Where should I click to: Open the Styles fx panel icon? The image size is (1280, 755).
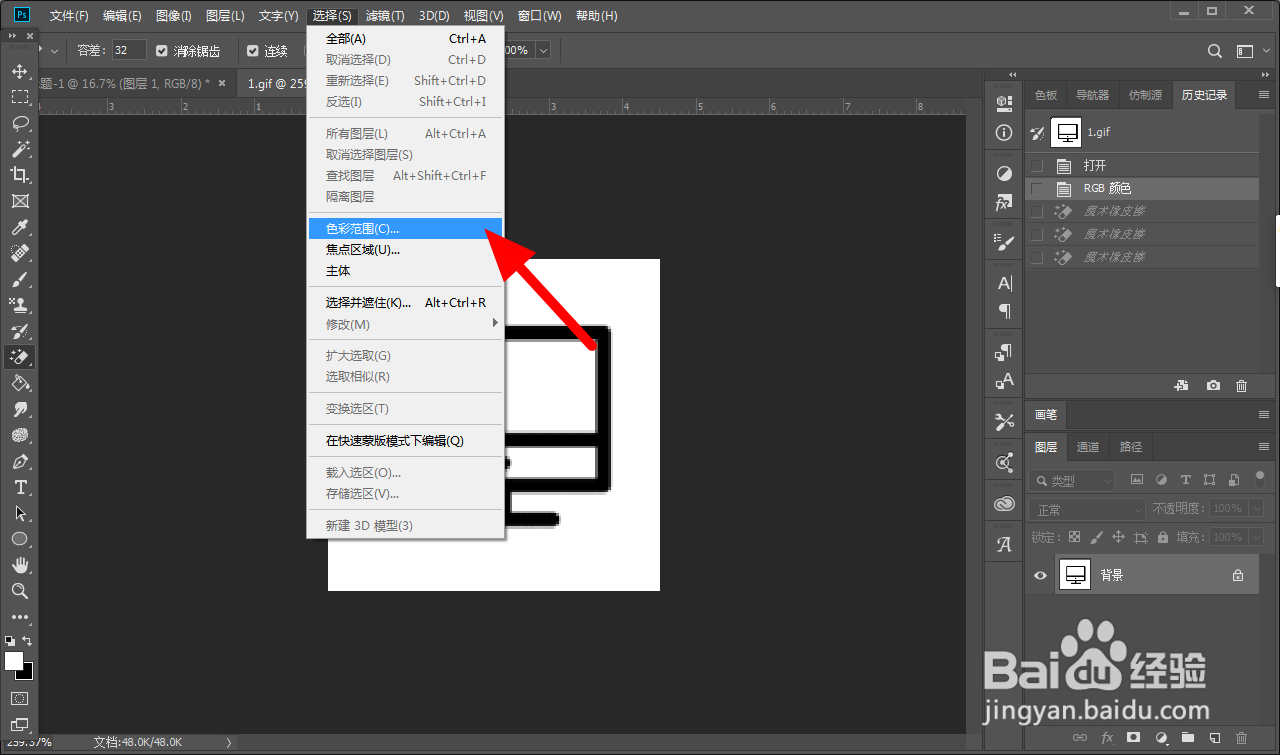point(1005,202)
